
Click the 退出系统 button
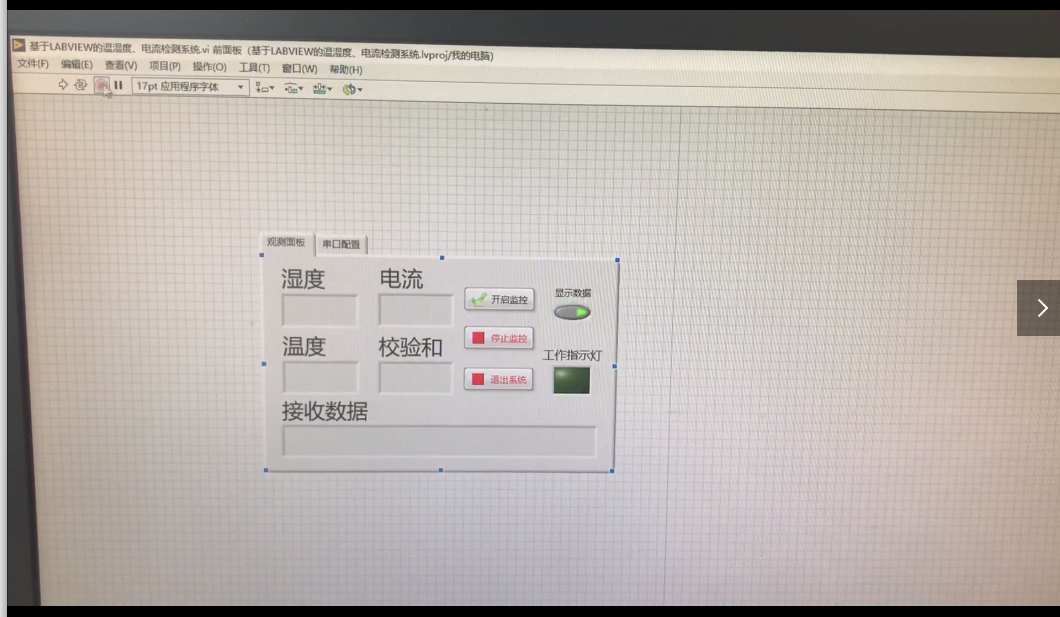tap(498, 379)
